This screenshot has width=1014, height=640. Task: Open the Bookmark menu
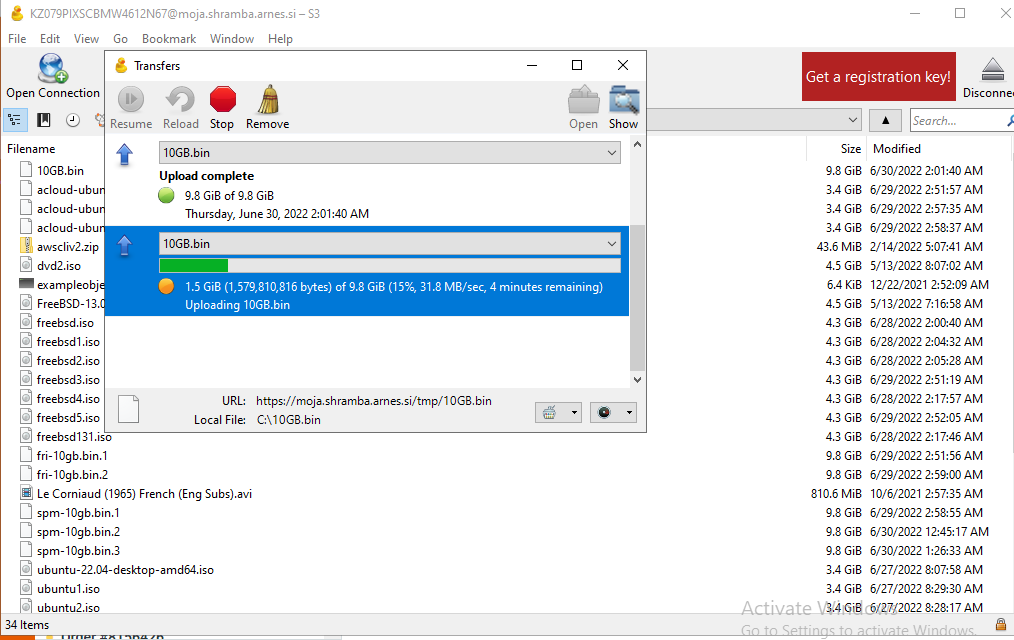(x=169, y=38)
